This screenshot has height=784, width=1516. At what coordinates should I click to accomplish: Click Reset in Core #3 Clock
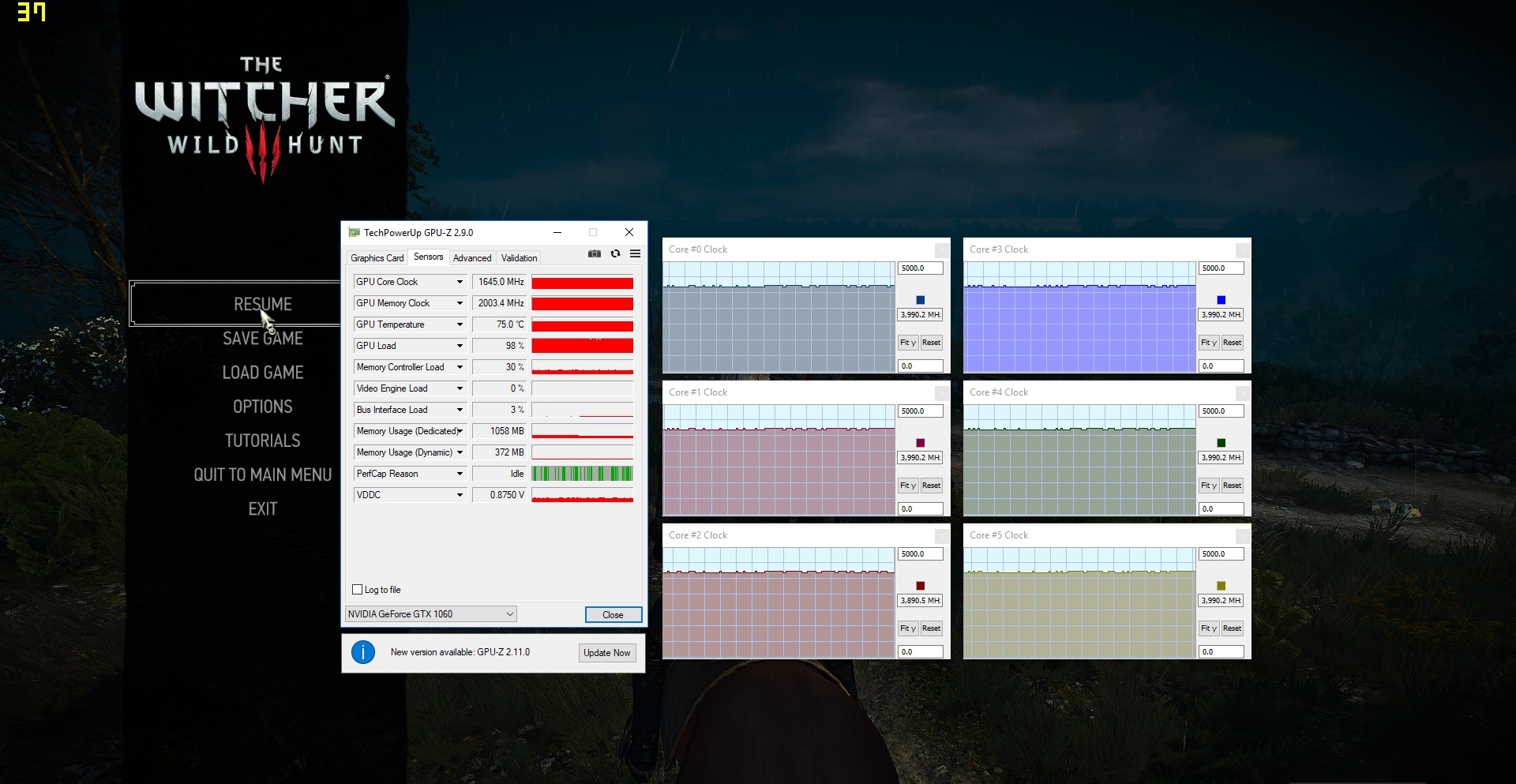click(1233, 343)
